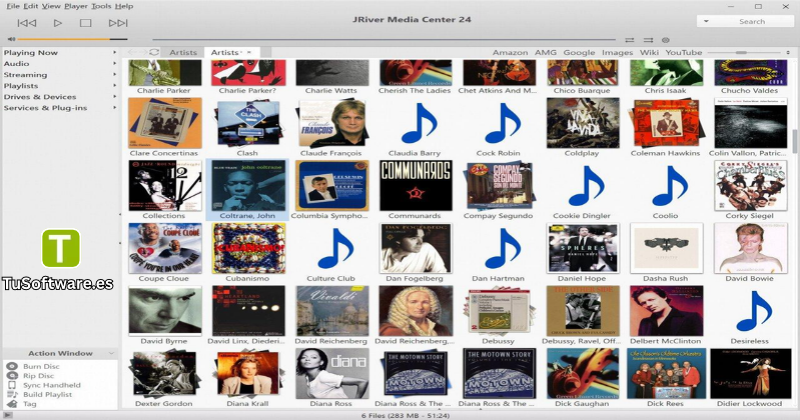800x420 pixels.
Task: Open the Coldplay artist thumbnail
Action: click(x=583, y=123)
